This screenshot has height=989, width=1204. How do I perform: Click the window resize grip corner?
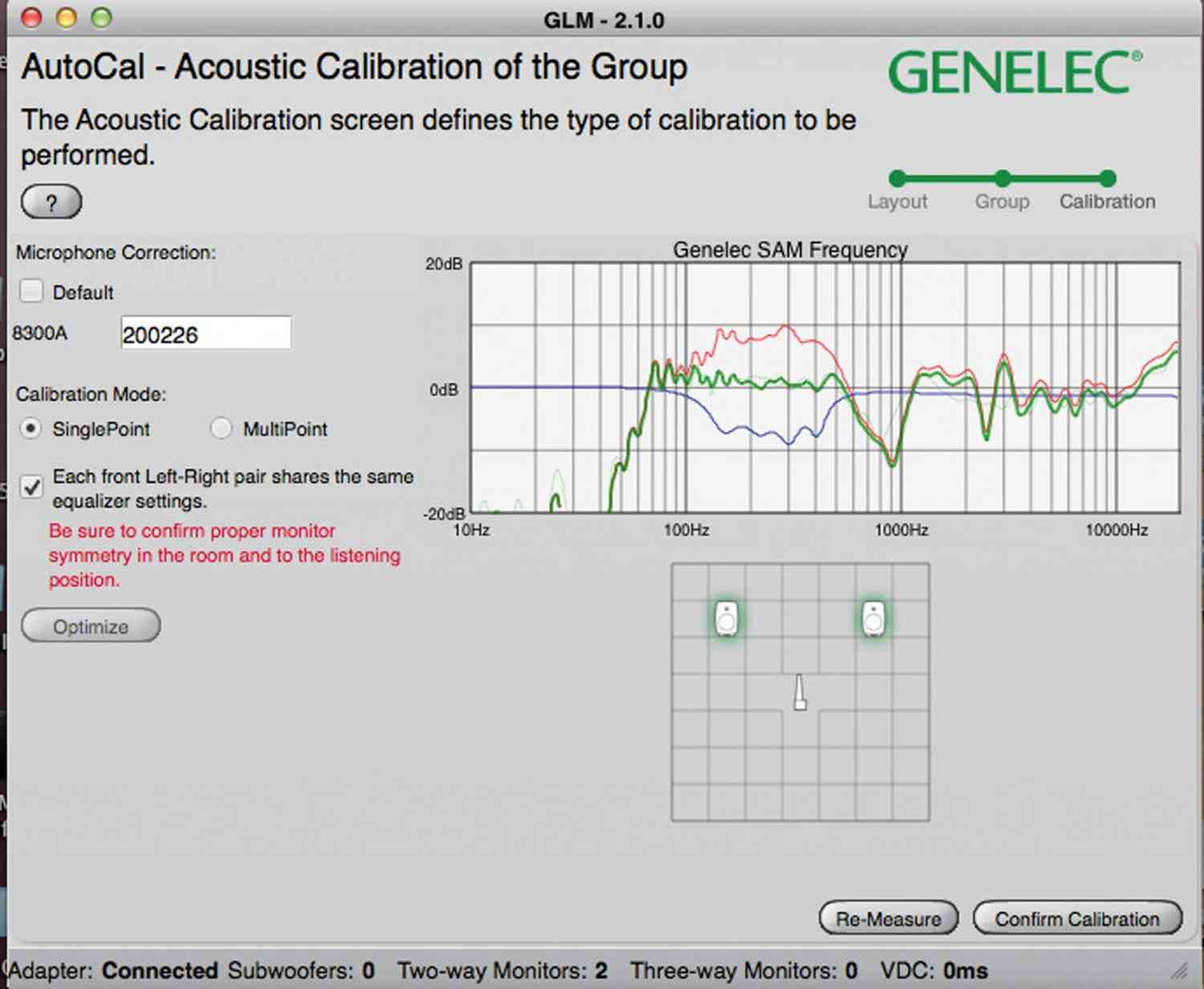point(1179,971)
